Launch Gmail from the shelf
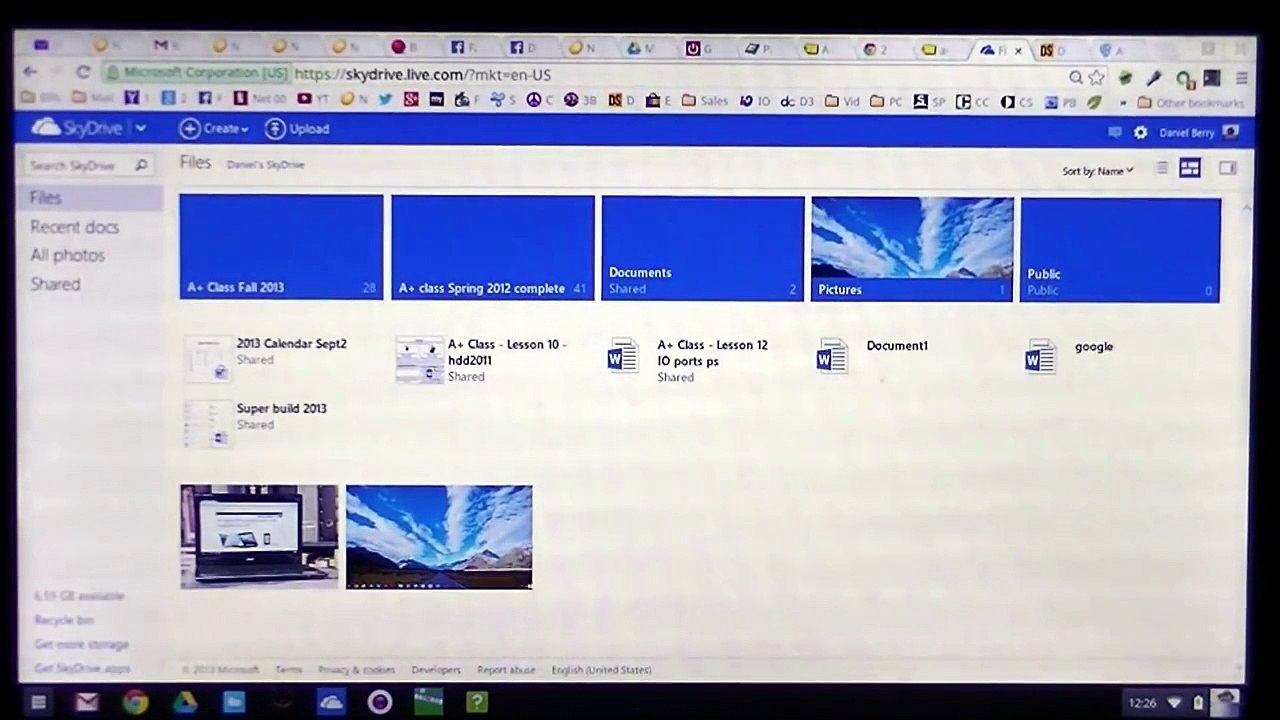The height and width of the screenshot is (720, 1280). tap(87, 702)
